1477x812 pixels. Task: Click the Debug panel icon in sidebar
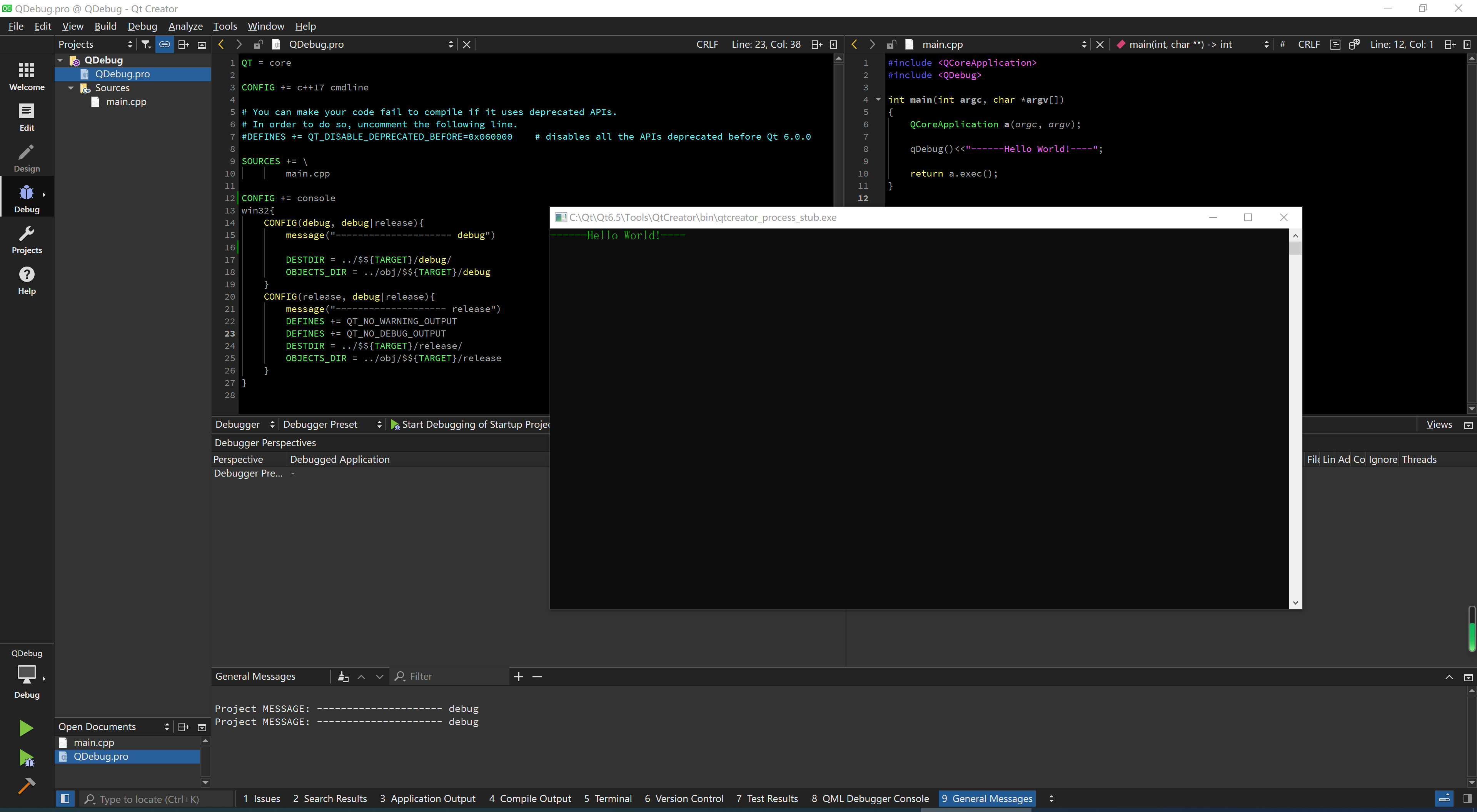[26, 198]
